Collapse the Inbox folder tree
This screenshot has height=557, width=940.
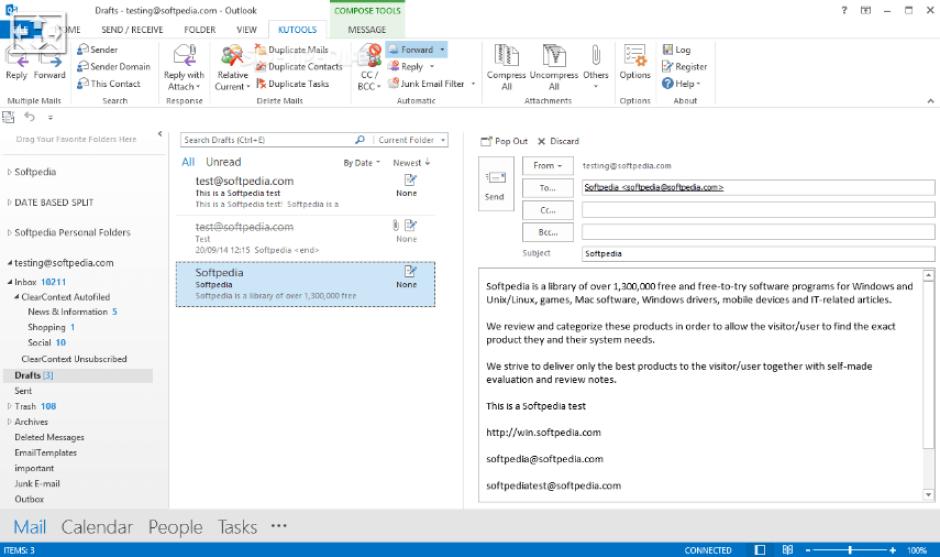click(9, 282)
